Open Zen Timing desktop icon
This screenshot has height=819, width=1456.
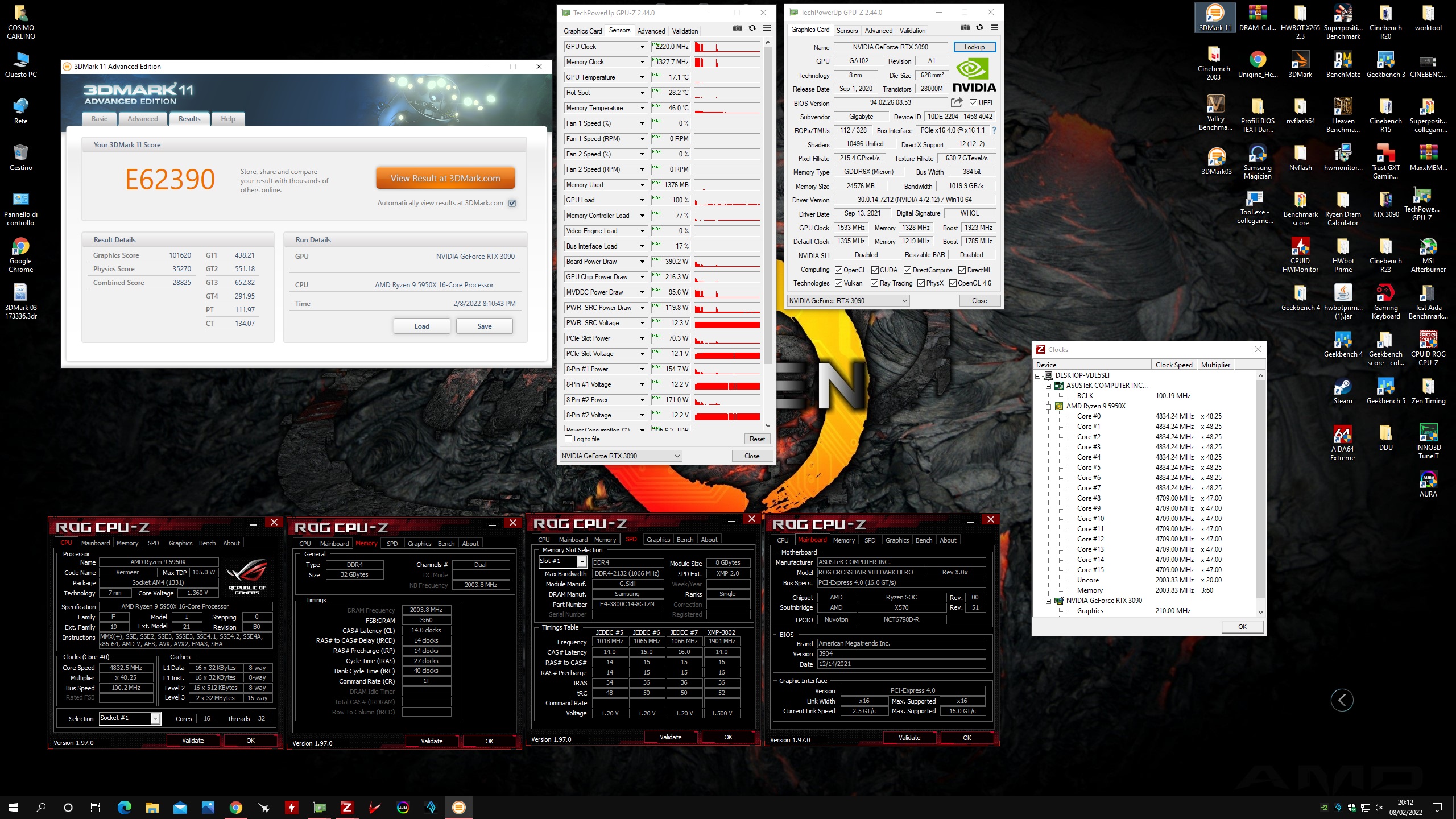(1428, 392)
